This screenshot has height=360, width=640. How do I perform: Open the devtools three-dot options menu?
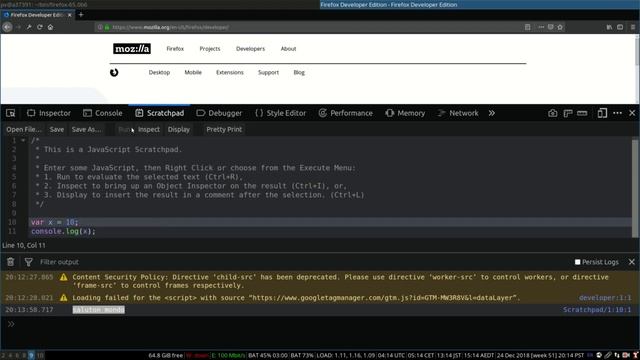click(x=618, y=113)
